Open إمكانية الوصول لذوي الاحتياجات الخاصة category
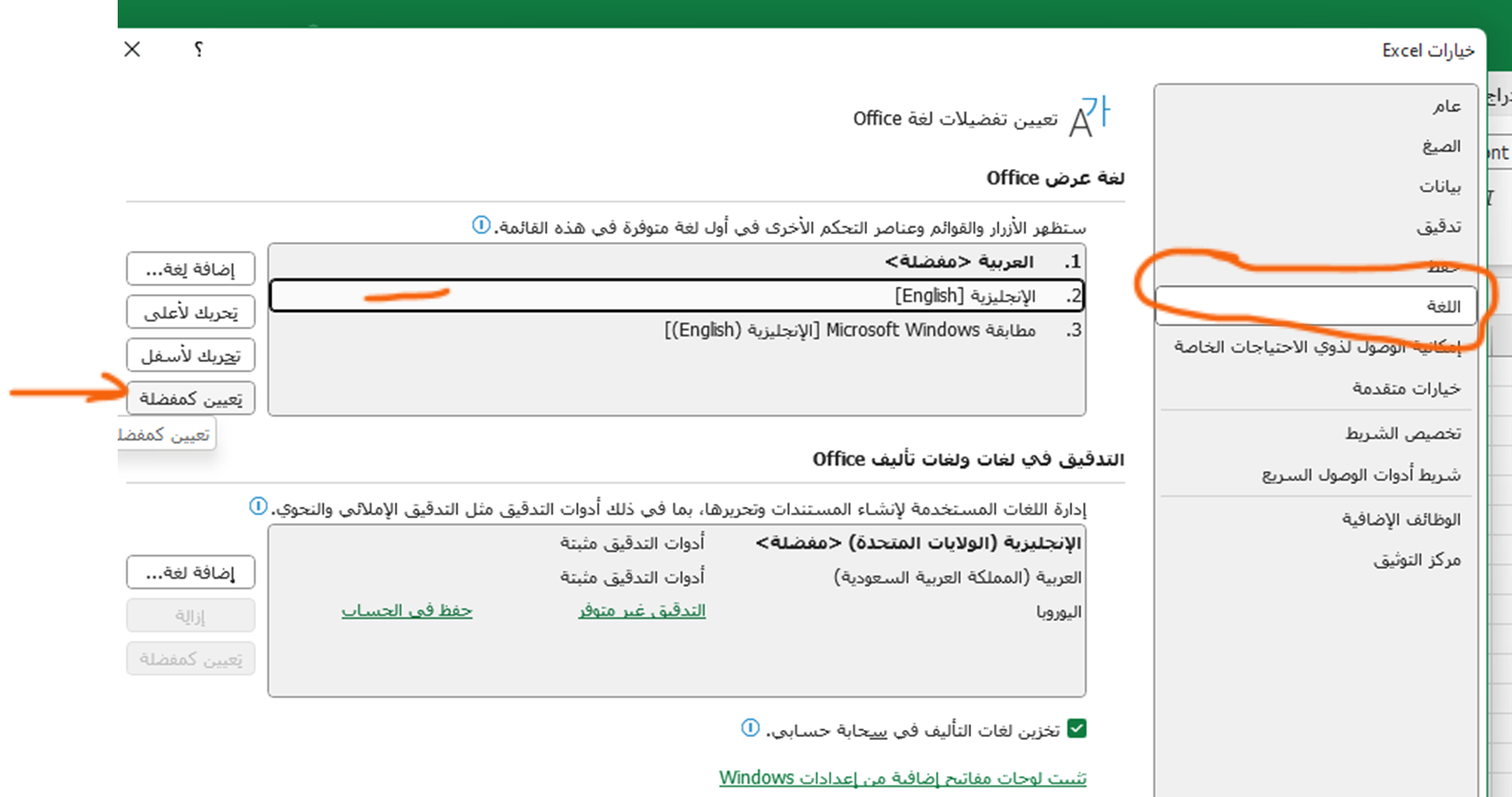 1316,347
